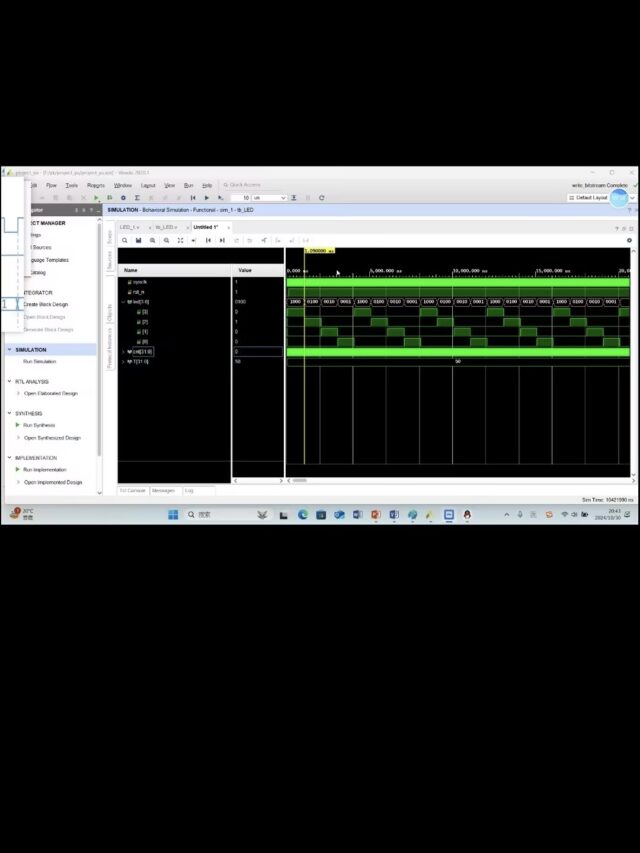Click the Windows Start button
Viewport: 640px width, 853px height.
pos(173,515)
